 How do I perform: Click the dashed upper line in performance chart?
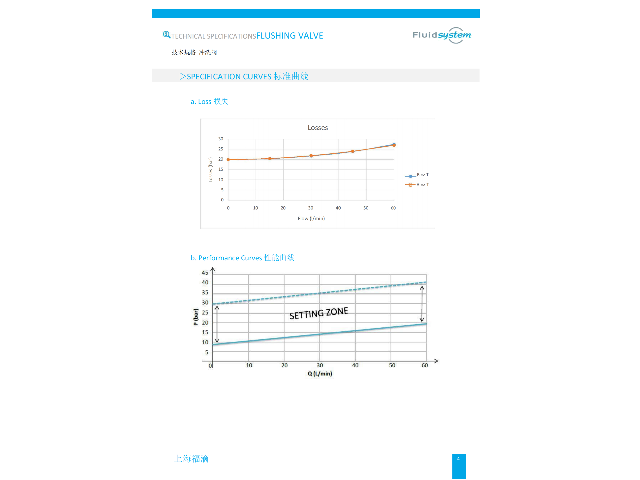(x=320, y=293)
